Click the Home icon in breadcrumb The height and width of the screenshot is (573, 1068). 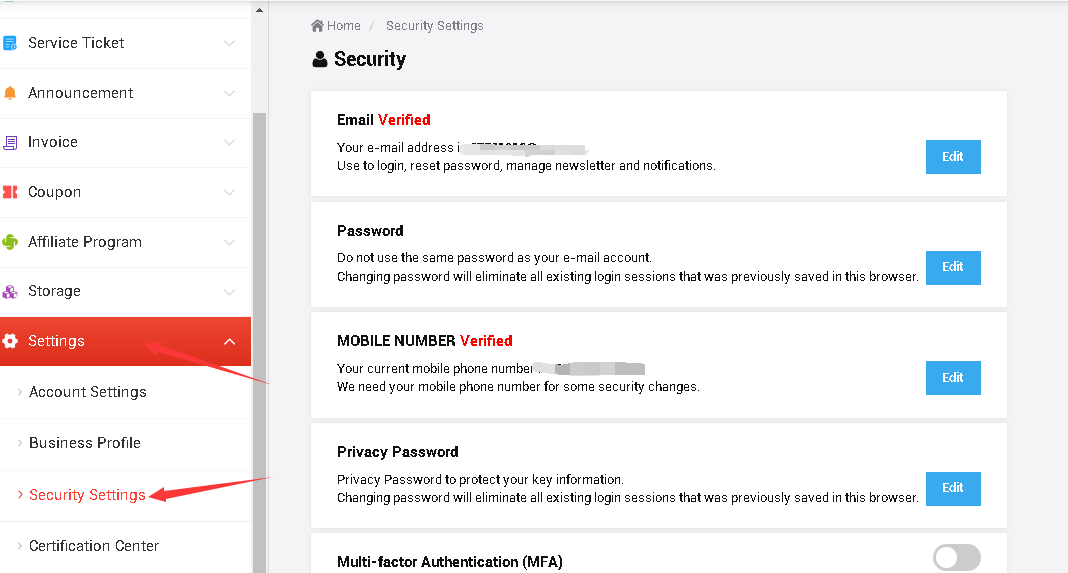pyautogui.click(x=317, y=26)
